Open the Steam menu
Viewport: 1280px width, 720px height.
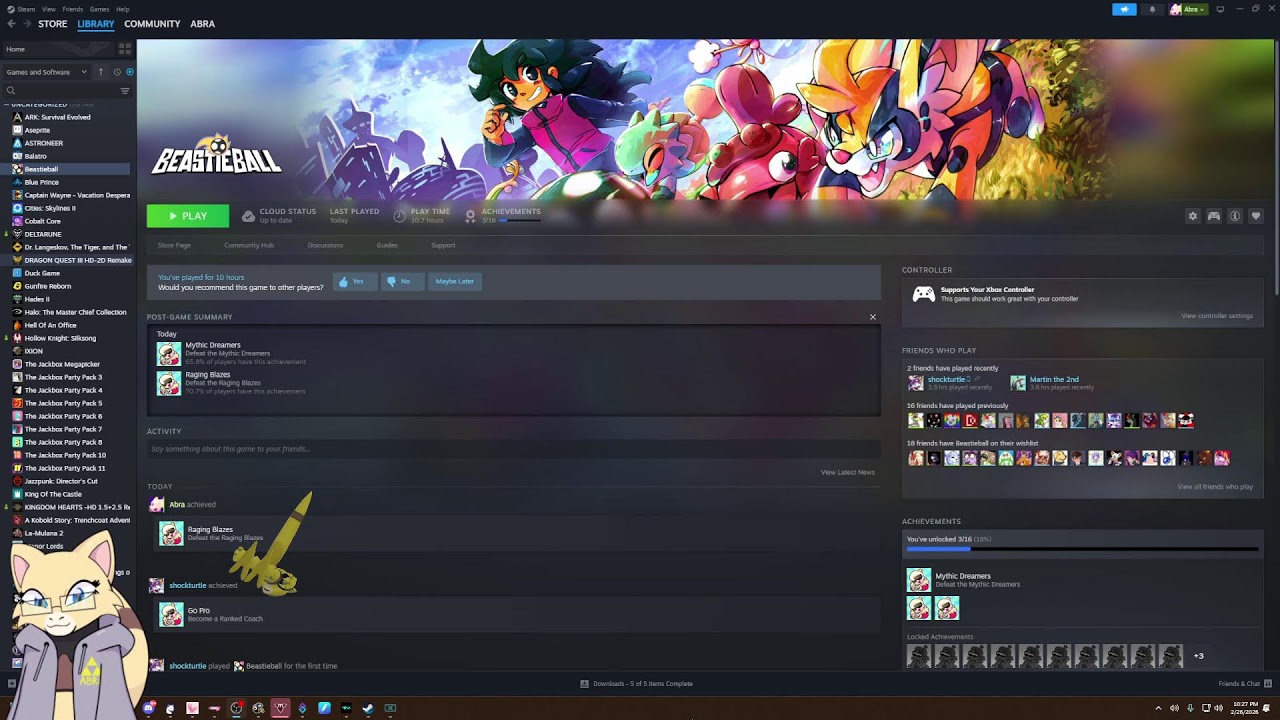(27, 9)
